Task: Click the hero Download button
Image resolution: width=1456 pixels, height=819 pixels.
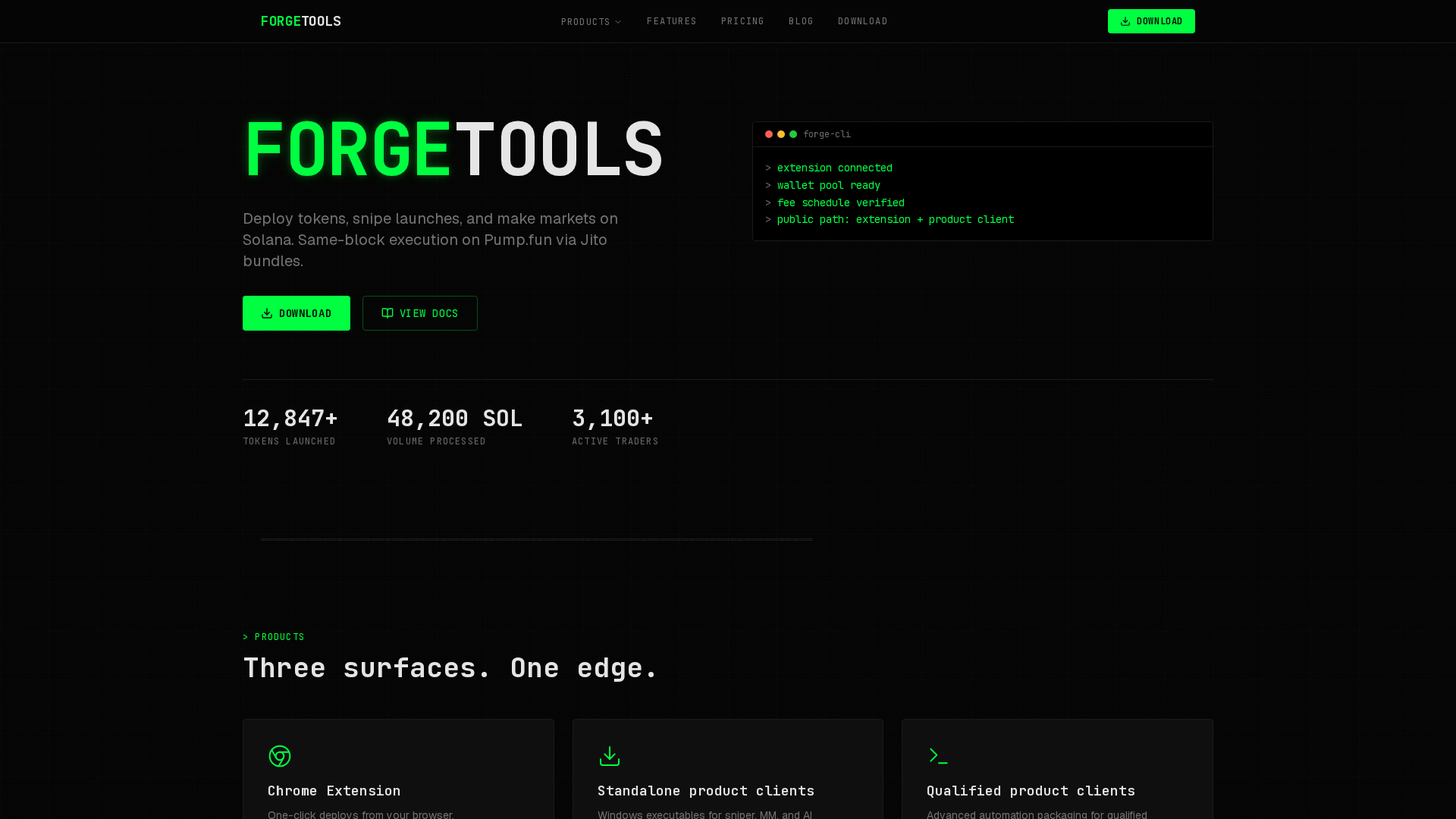Action: pyautogui.click(x=297, y=313)
